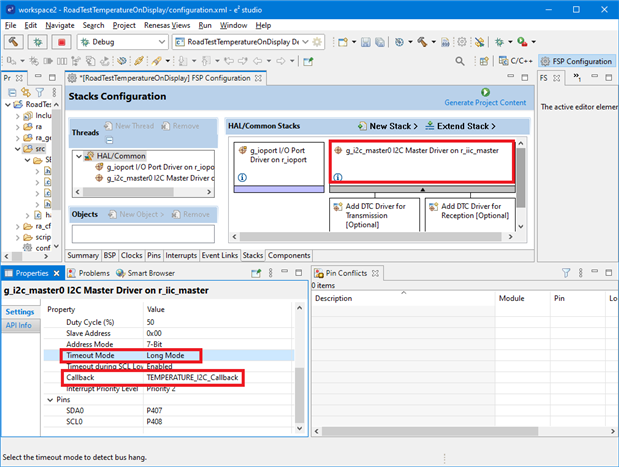Image resolution: width=619 pixels, height=467 pixels.
Task: Click the green Generate Project Content icon
Action: (486, 92)
